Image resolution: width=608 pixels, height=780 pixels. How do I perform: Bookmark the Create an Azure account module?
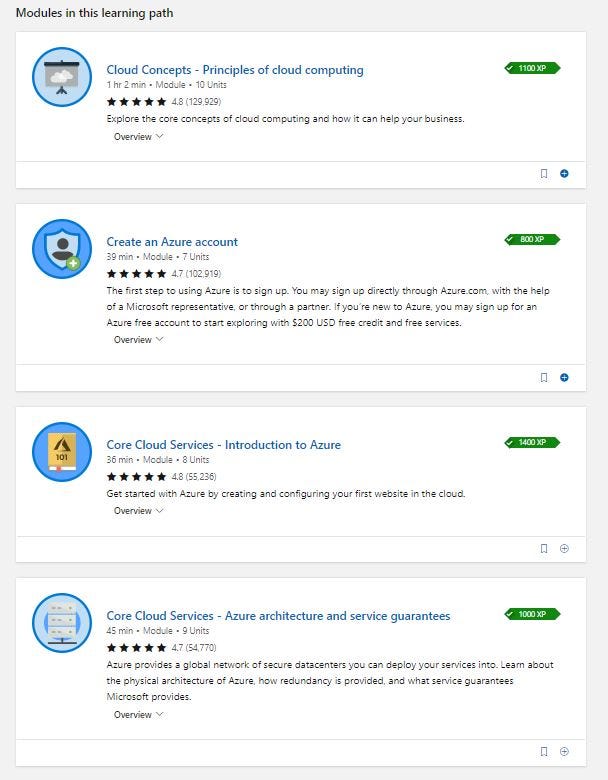tap(544, 378)
